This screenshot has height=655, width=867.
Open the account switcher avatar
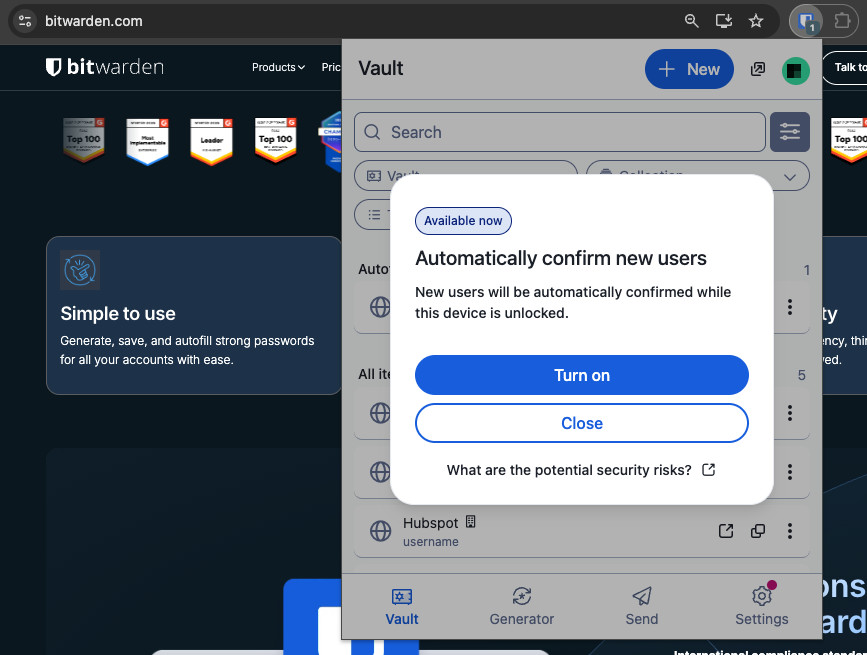click(795, 70)
